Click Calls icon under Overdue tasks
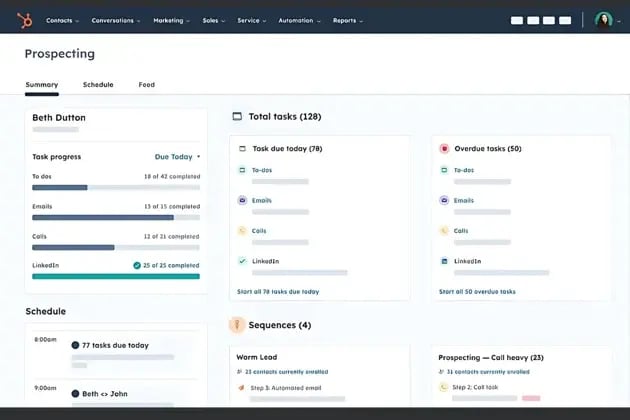The width and height of the screenshot is (630, 420). coord(444,231)
